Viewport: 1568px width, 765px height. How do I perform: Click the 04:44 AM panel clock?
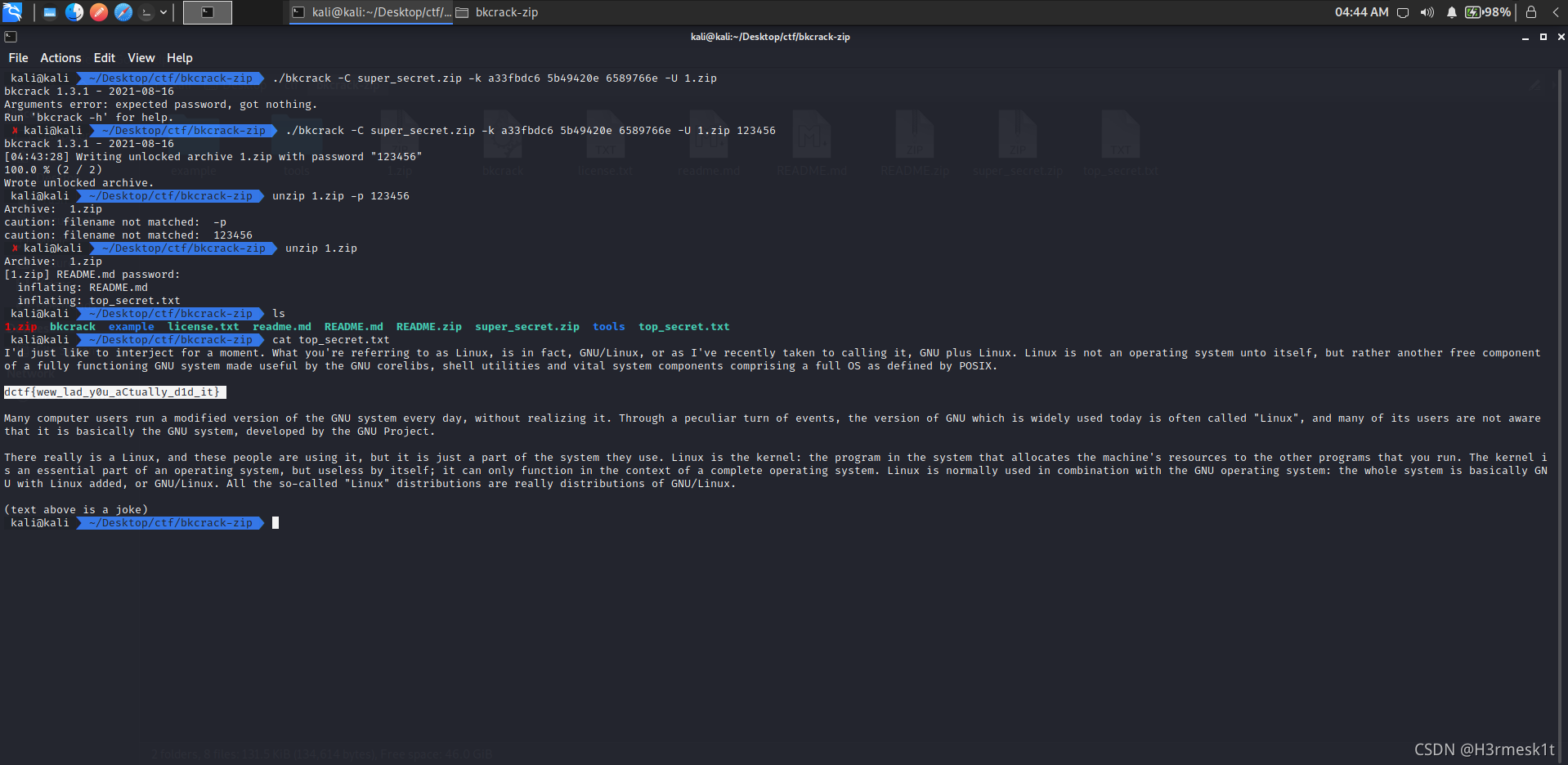tap(1361, 12)
